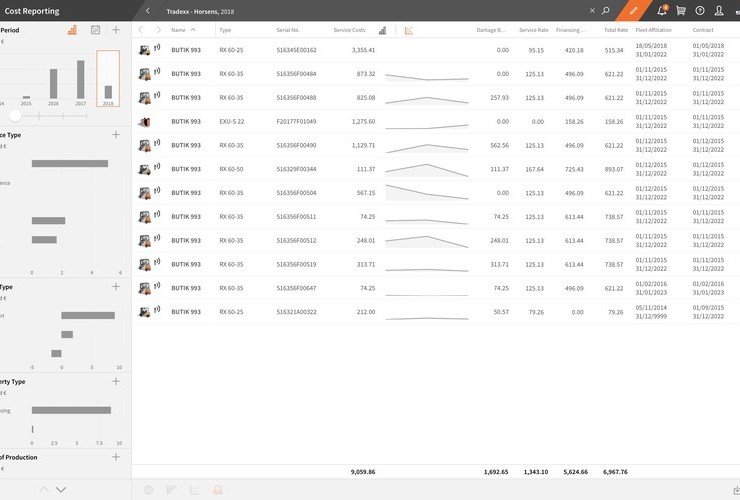Image resolution: width=740 pixels, height=500 pixels.
Task: Click the search magnifier icon
Action: tap(606, 11)
